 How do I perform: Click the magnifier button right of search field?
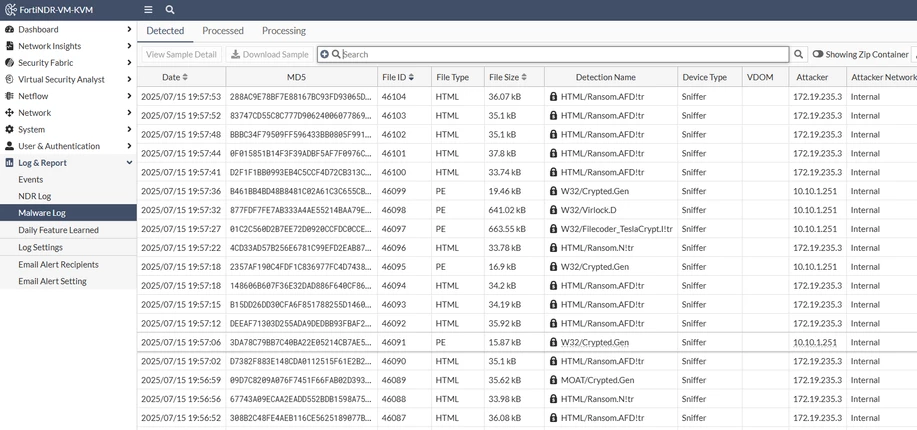798,54
